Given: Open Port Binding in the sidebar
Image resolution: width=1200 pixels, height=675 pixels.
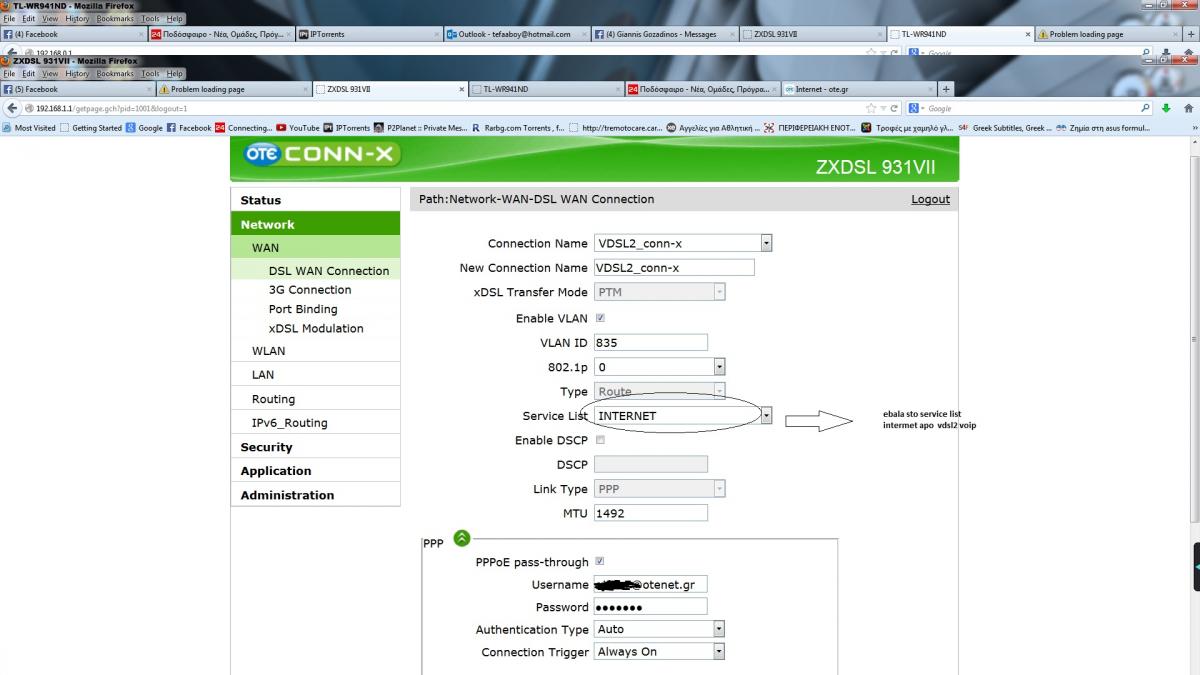Looking at the screenshot, I should [x=303, y=309].
